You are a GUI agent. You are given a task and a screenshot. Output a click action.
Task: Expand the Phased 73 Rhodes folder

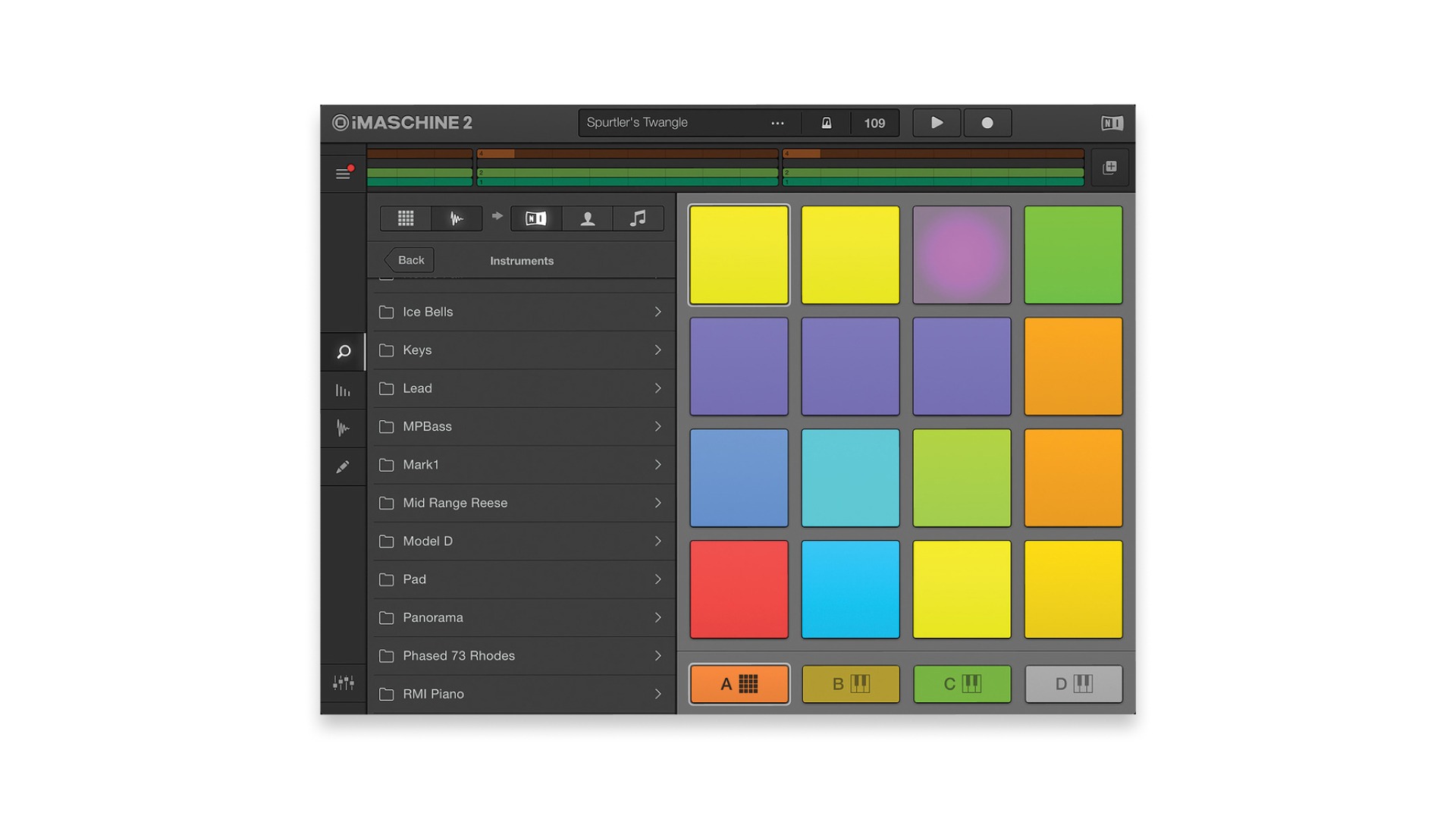pos(521,655)
